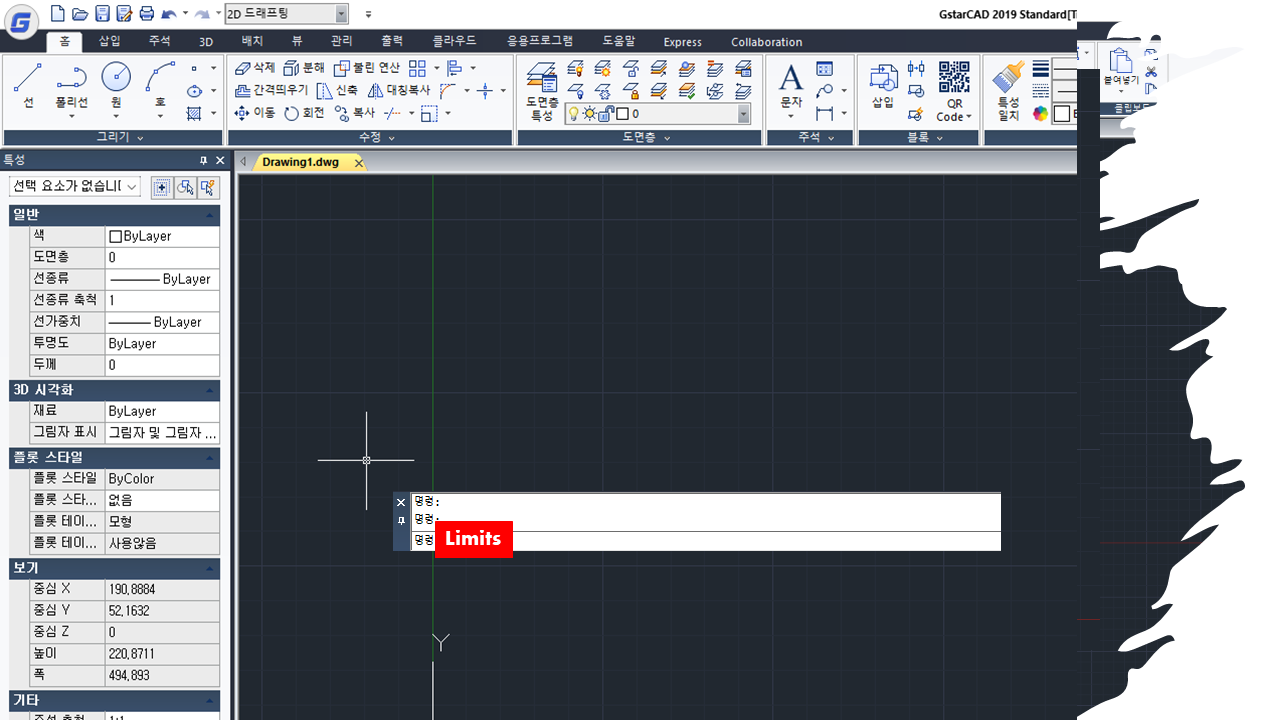Undo the last action

pos(169,14)
